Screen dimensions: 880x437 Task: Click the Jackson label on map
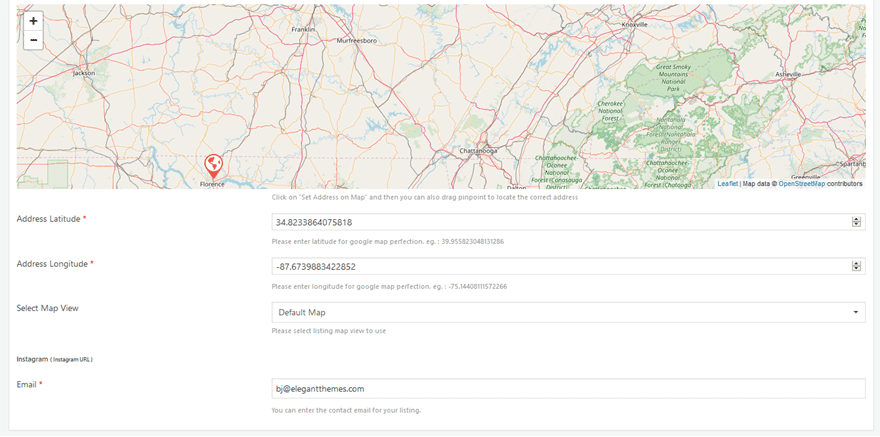click(84, 73)
